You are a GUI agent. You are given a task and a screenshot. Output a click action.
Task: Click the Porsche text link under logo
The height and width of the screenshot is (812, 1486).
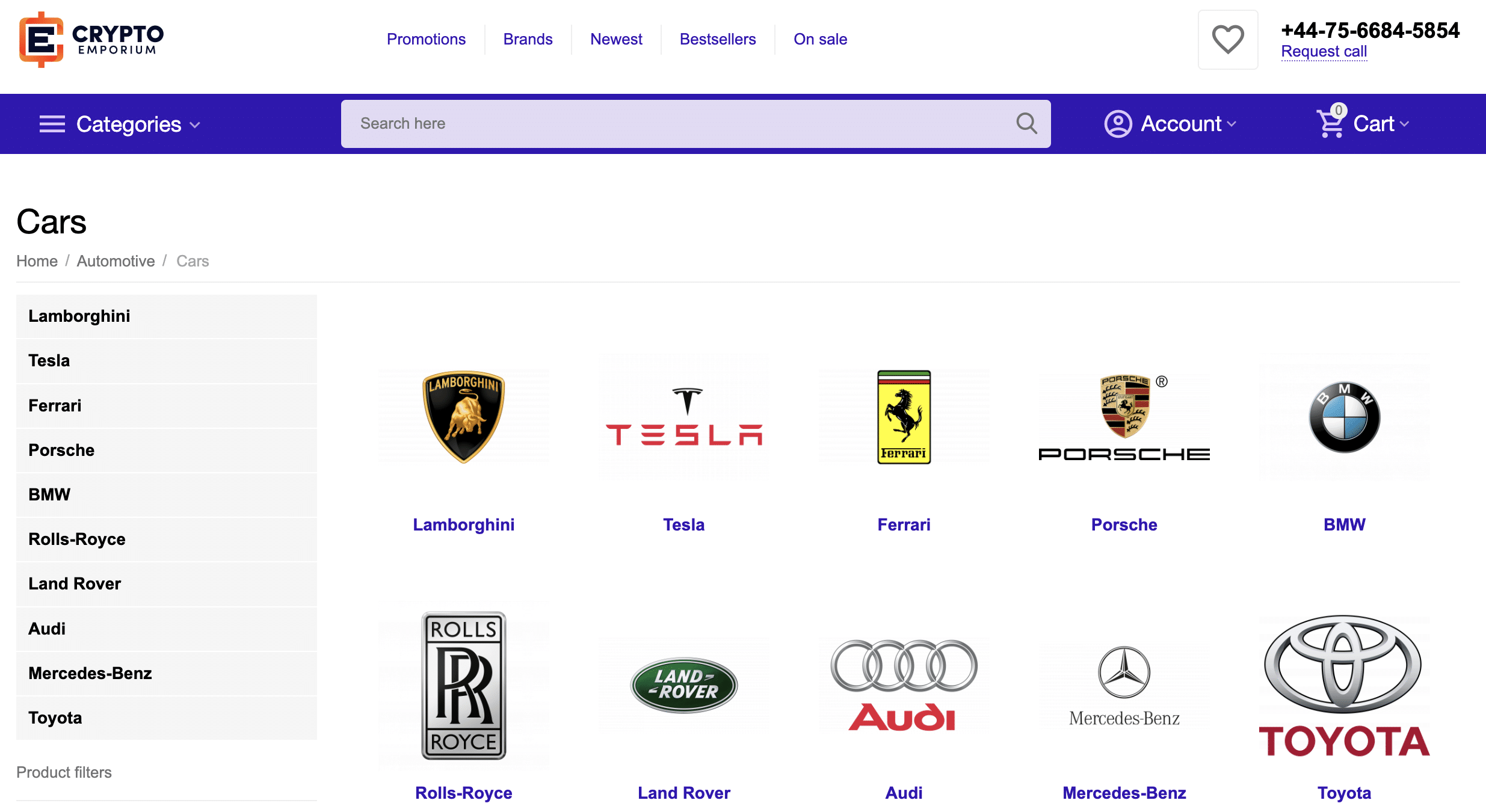coord(1124,524)
